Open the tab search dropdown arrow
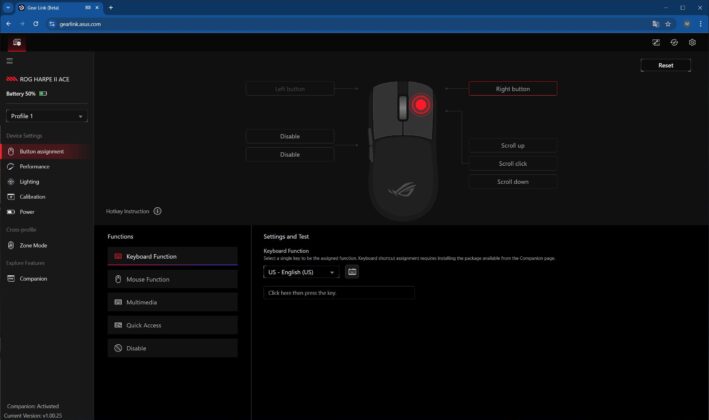 click(x=8, y=8)
